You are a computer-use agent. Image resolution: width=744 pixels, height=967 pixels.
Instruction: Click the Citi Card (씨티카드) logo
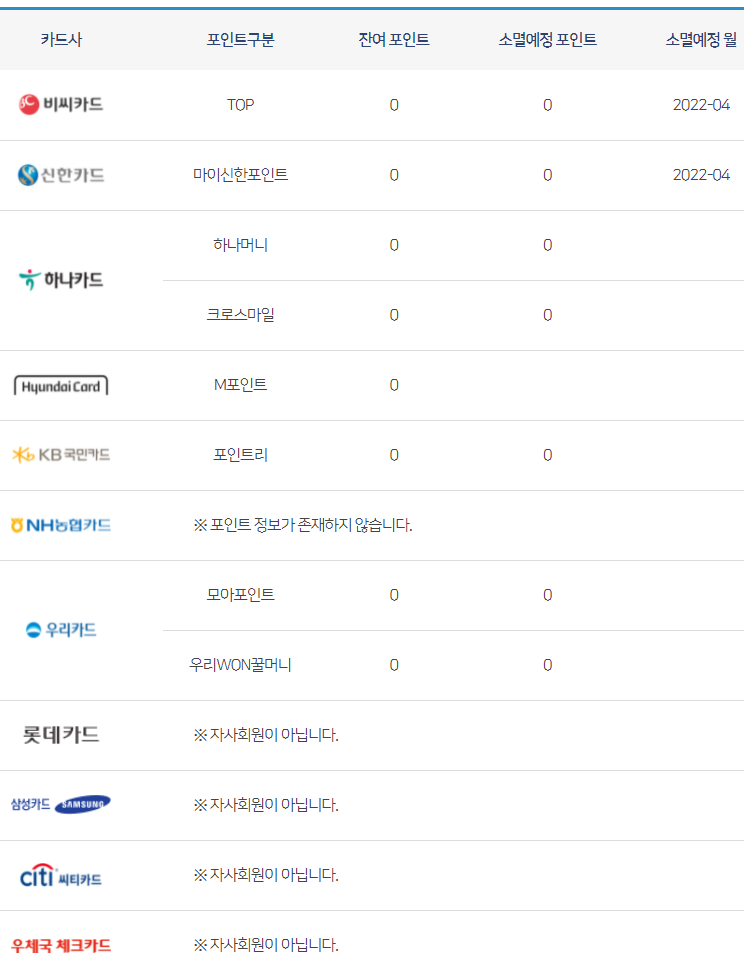coord(60,875)
